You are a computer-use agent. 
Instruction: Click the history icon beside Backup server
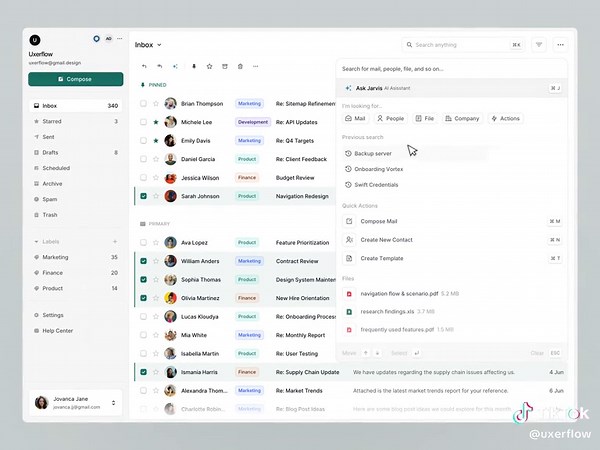(x=348, y=153)
